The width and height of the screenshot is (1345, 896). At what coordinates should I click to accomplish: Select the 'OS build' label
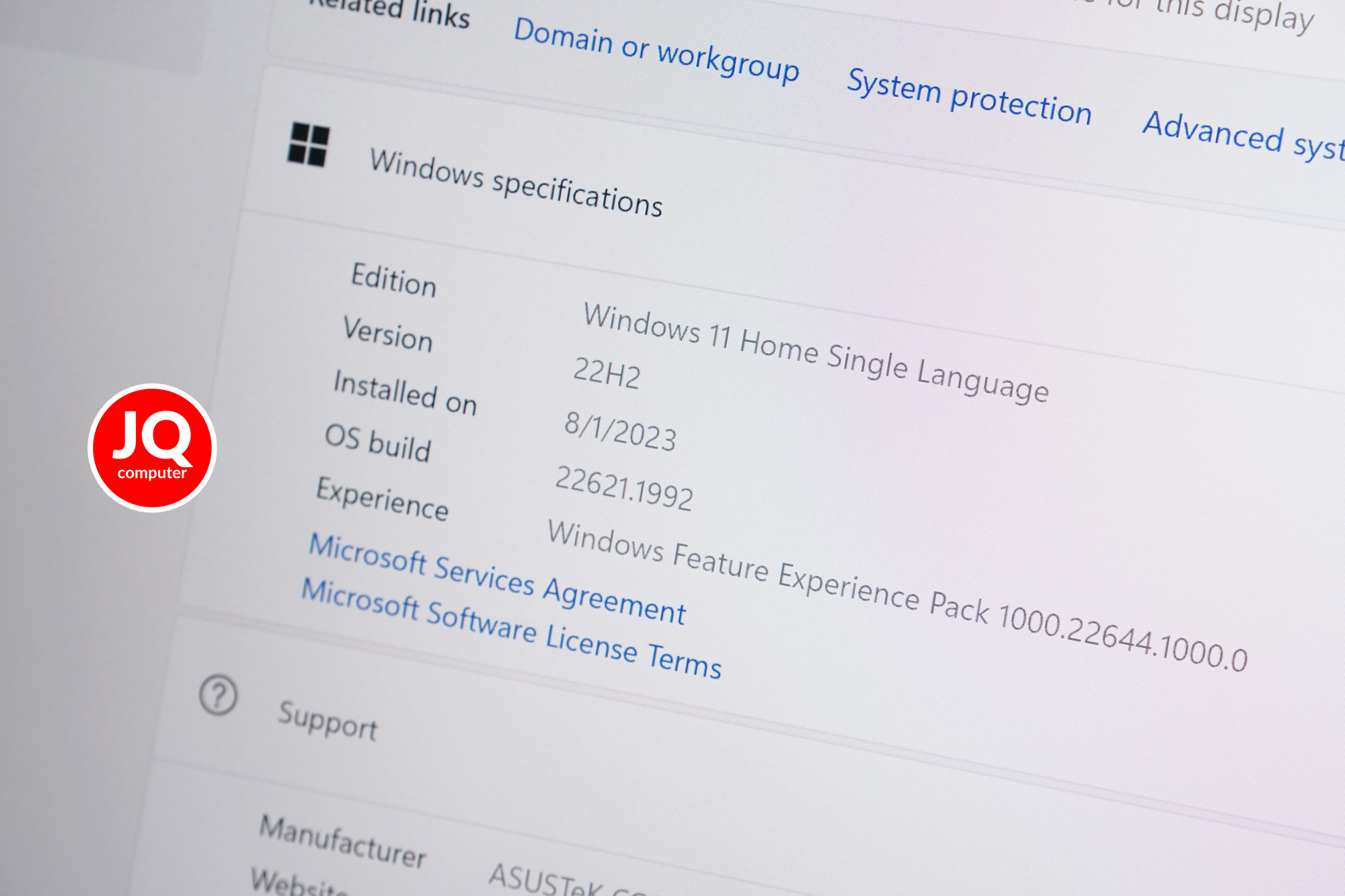tap(378, 443)
